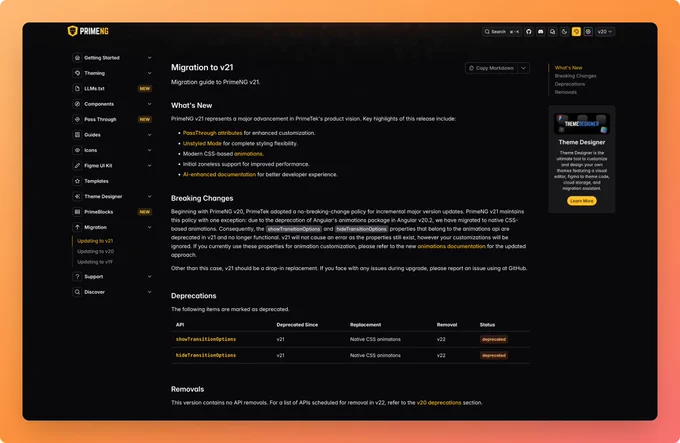Expand the Theming section chevron
This screenshot has width=680, height=443.
click(x=149, y=73)
